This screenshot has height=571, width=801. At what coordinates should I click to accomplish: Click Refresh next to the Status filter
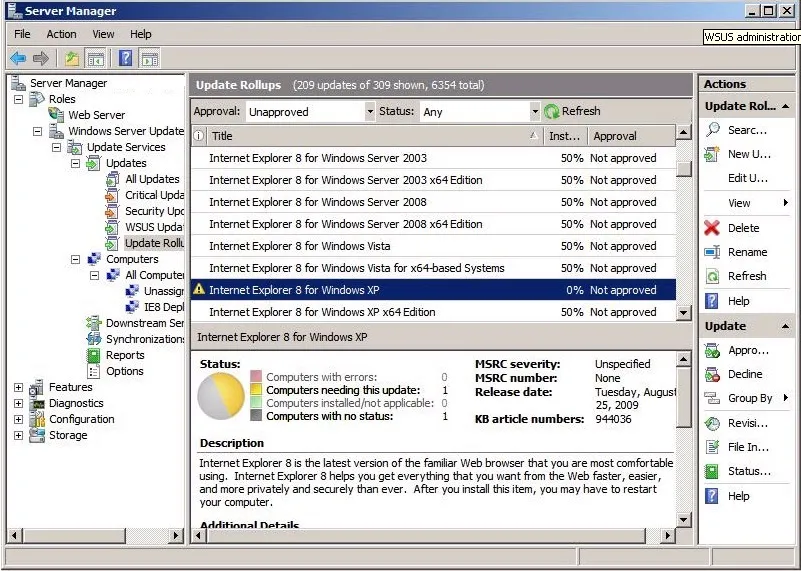(x=572, y=111)
